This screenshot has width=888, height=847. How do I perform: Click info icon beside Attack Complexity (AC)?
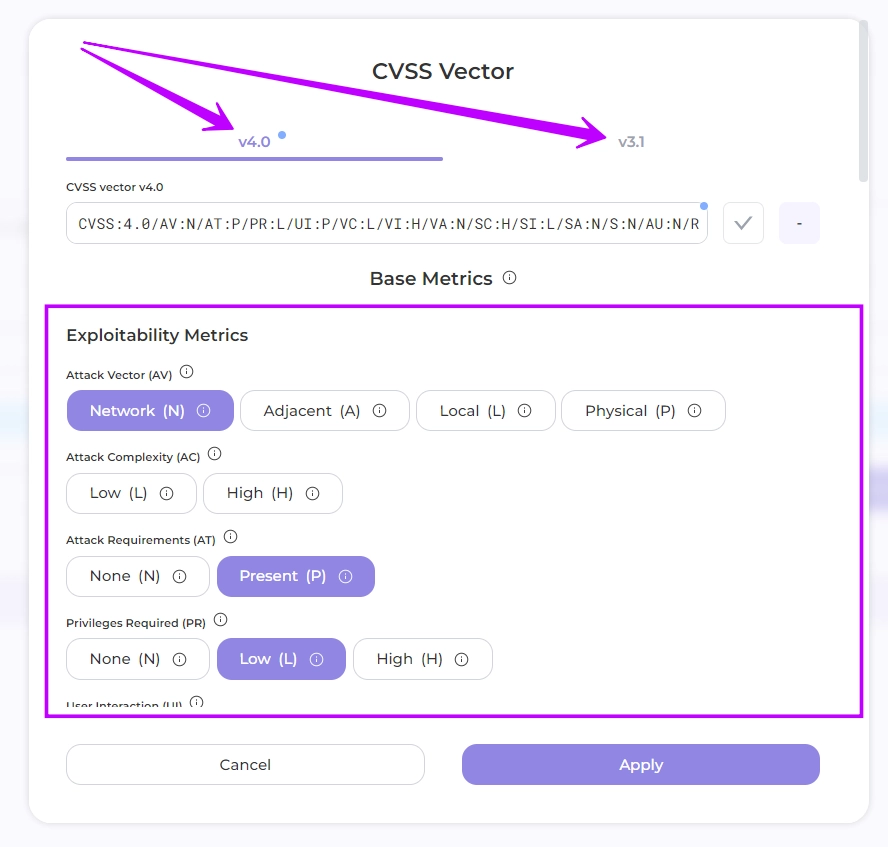(x=214, y=455)
